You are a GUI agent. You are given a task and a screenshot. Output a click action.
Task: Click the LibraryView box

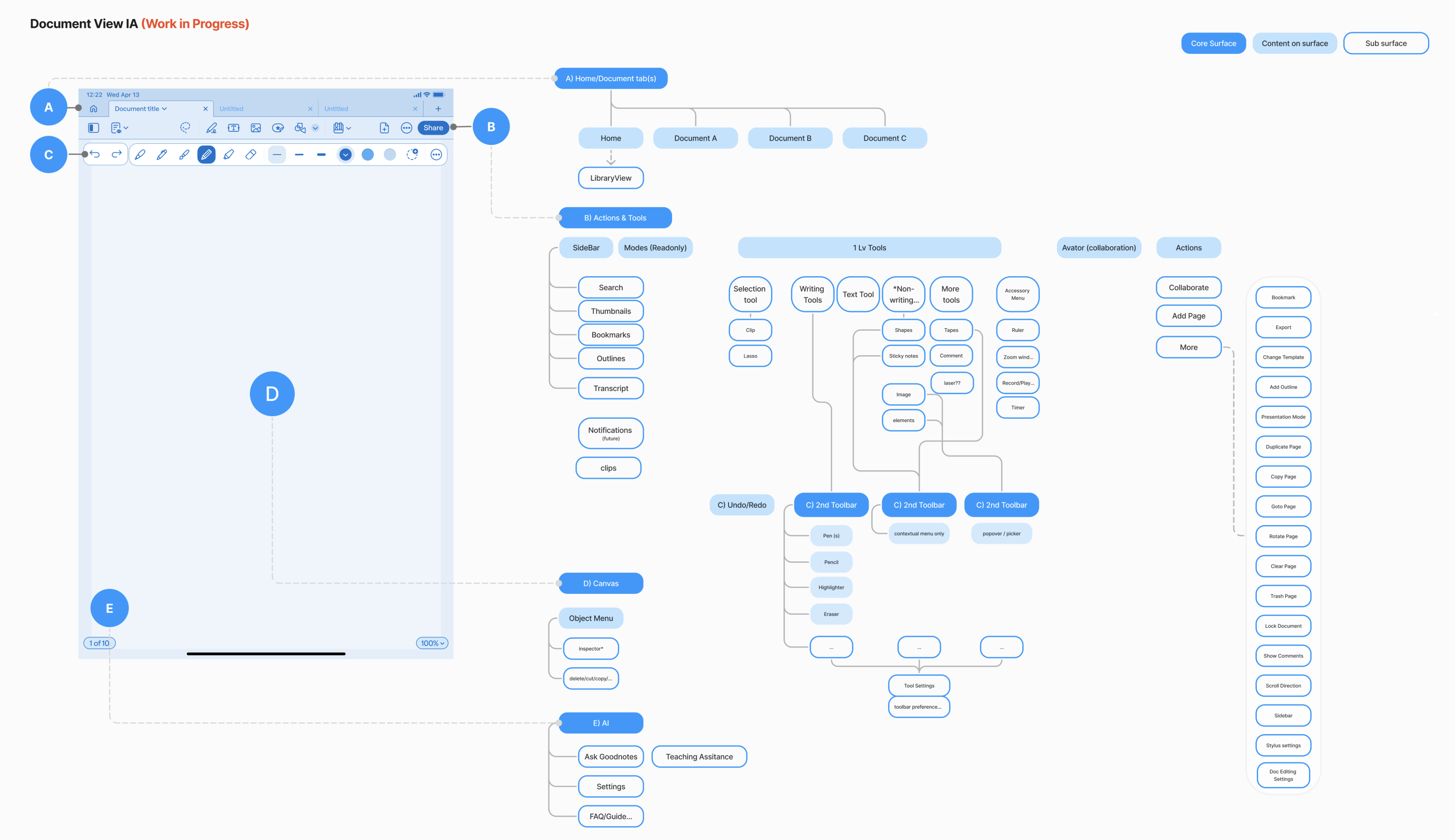coord(611,178)
